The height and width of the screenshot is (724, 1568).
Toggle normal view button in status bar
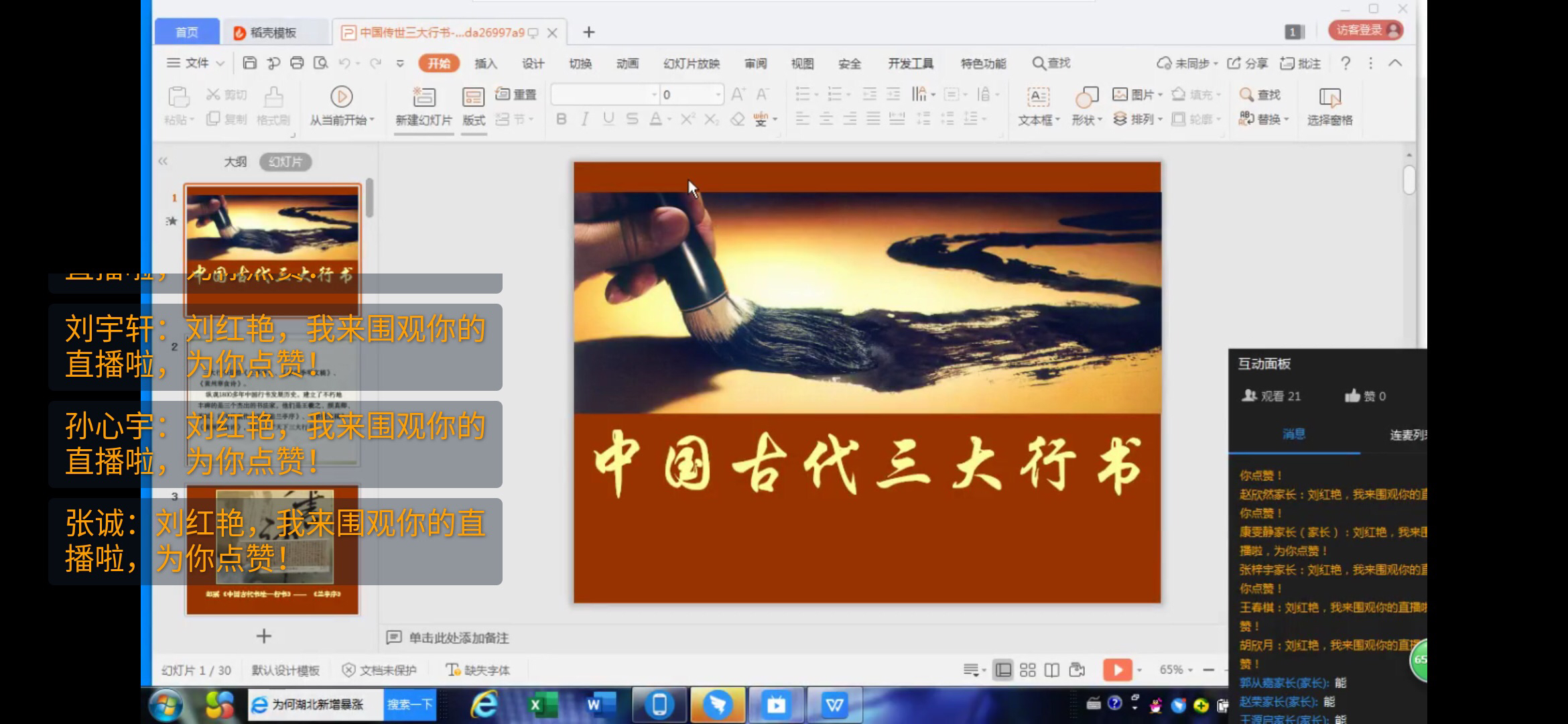click(1003, 670)
